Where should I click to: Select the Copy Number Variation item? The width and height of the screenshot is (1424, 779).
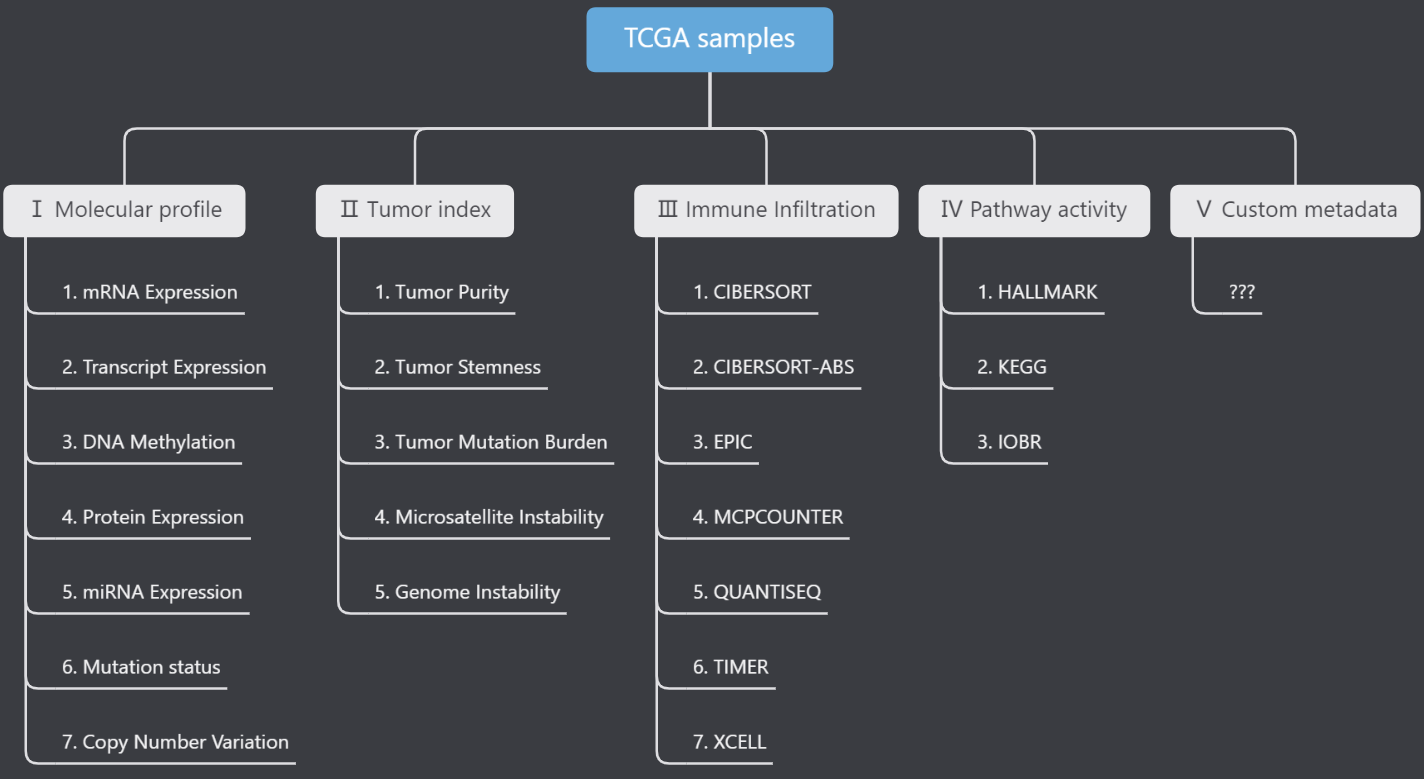tap(175, 743)
